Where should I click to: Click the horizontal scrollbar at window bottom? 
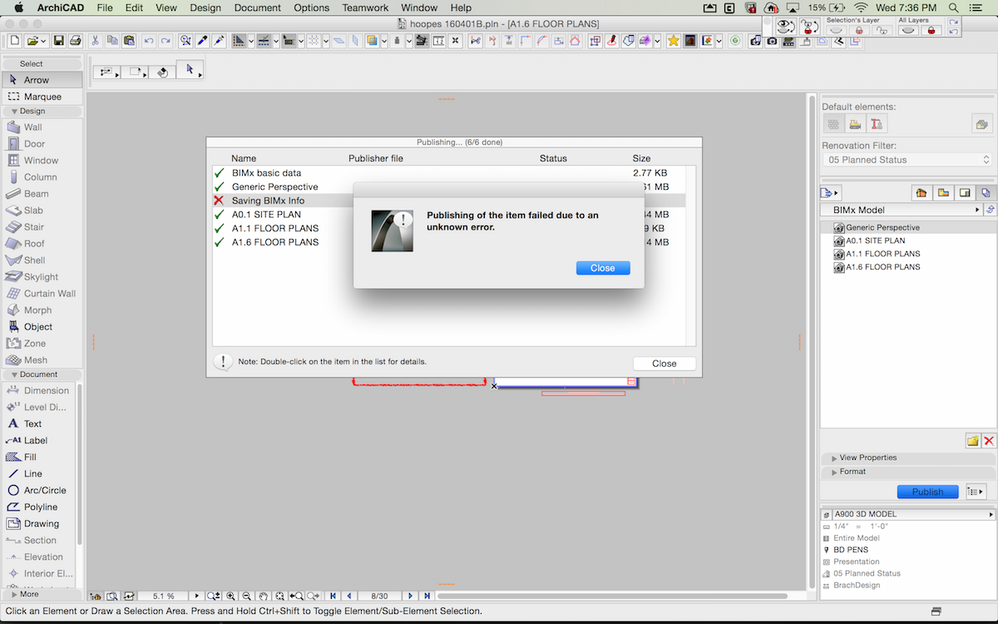tap(612, 596)
